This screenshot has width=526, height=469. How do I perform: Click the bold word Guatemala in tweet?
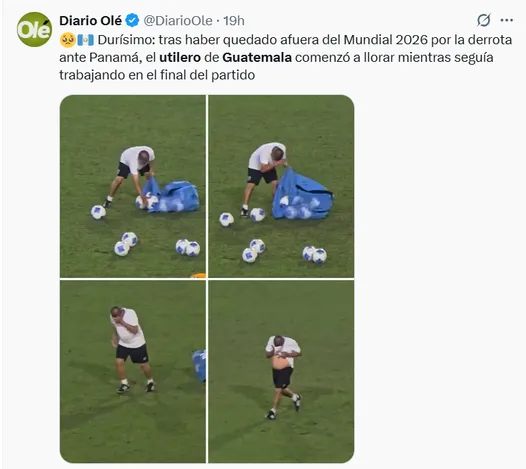(257, 57)
